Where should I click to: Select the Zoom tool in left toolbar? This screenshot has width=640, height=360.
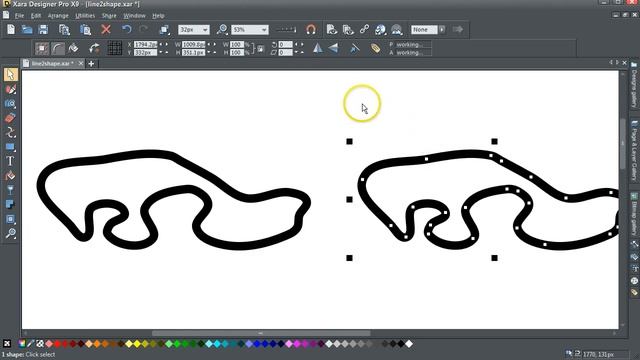pos(10,233)
